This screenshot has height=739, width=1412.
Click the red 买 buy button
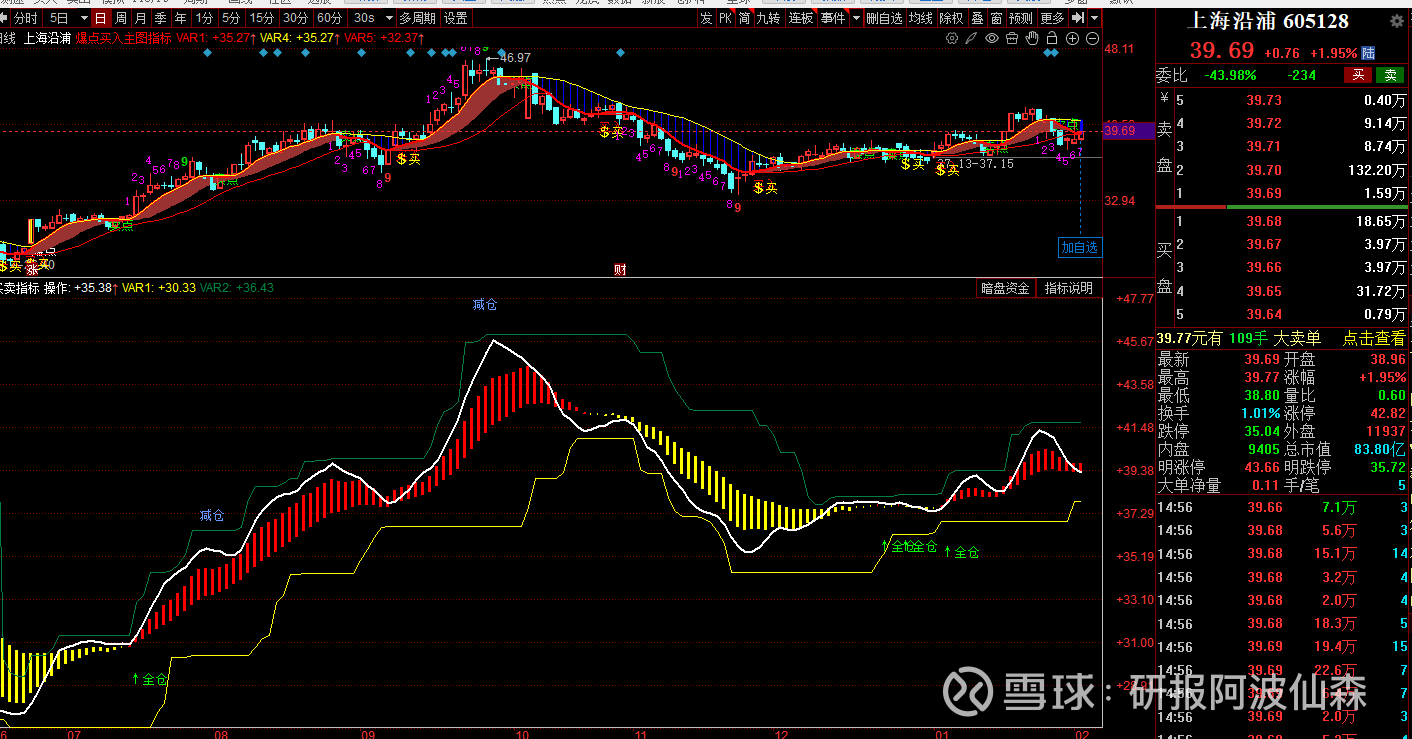click(1358, 75)
